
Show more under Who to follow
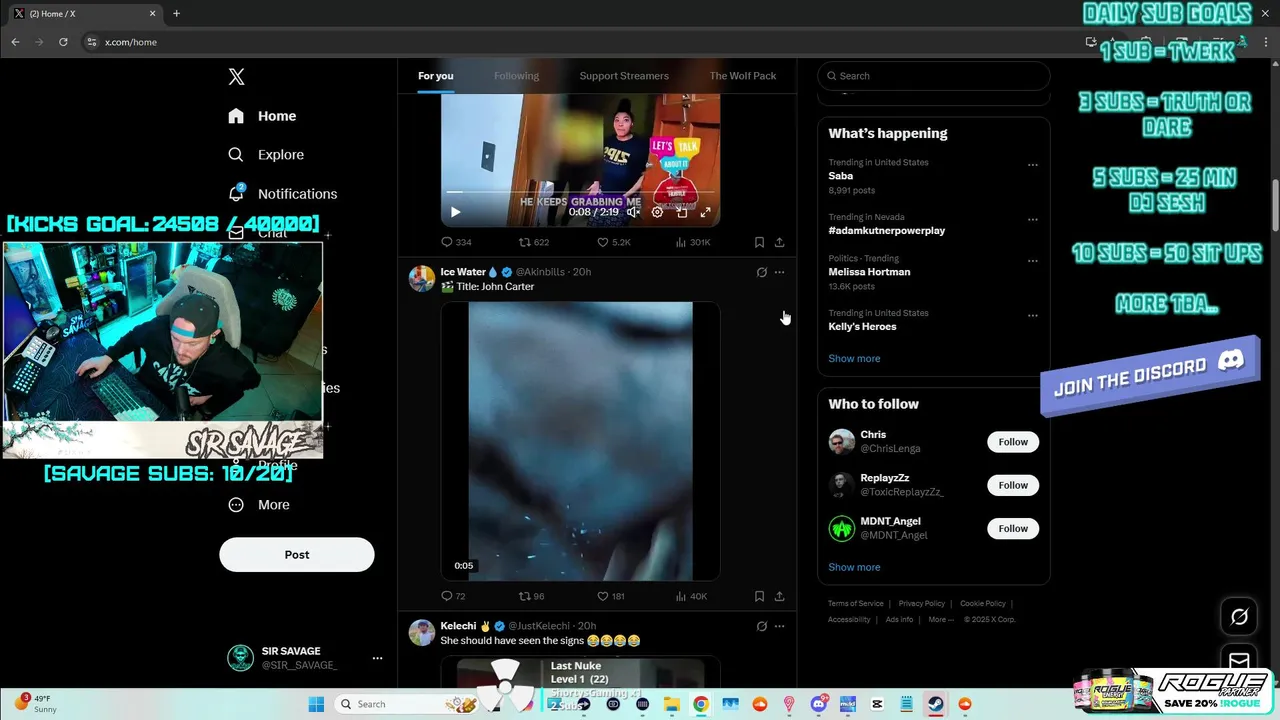point(854,567)
